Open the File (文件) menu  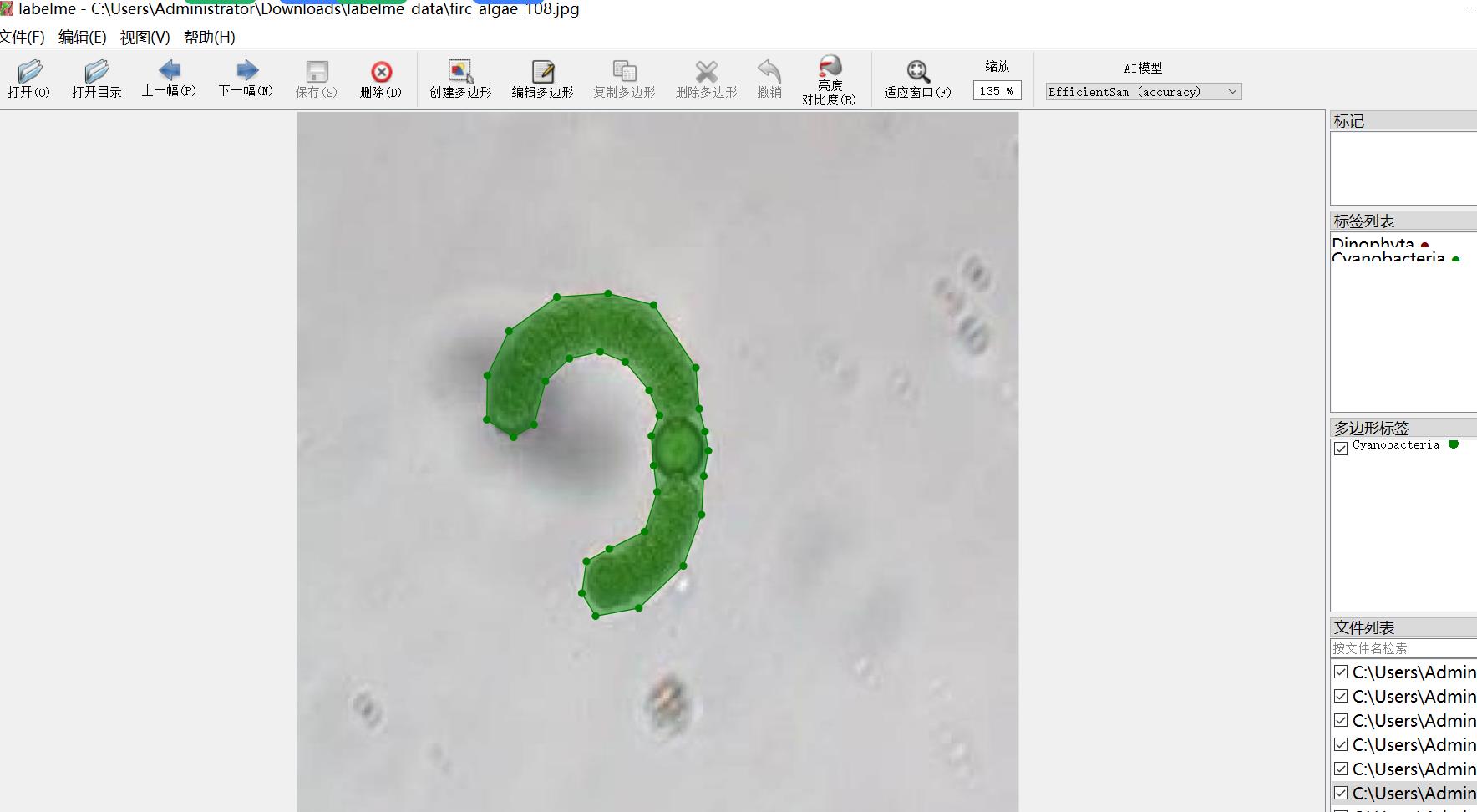coord(23,38)
